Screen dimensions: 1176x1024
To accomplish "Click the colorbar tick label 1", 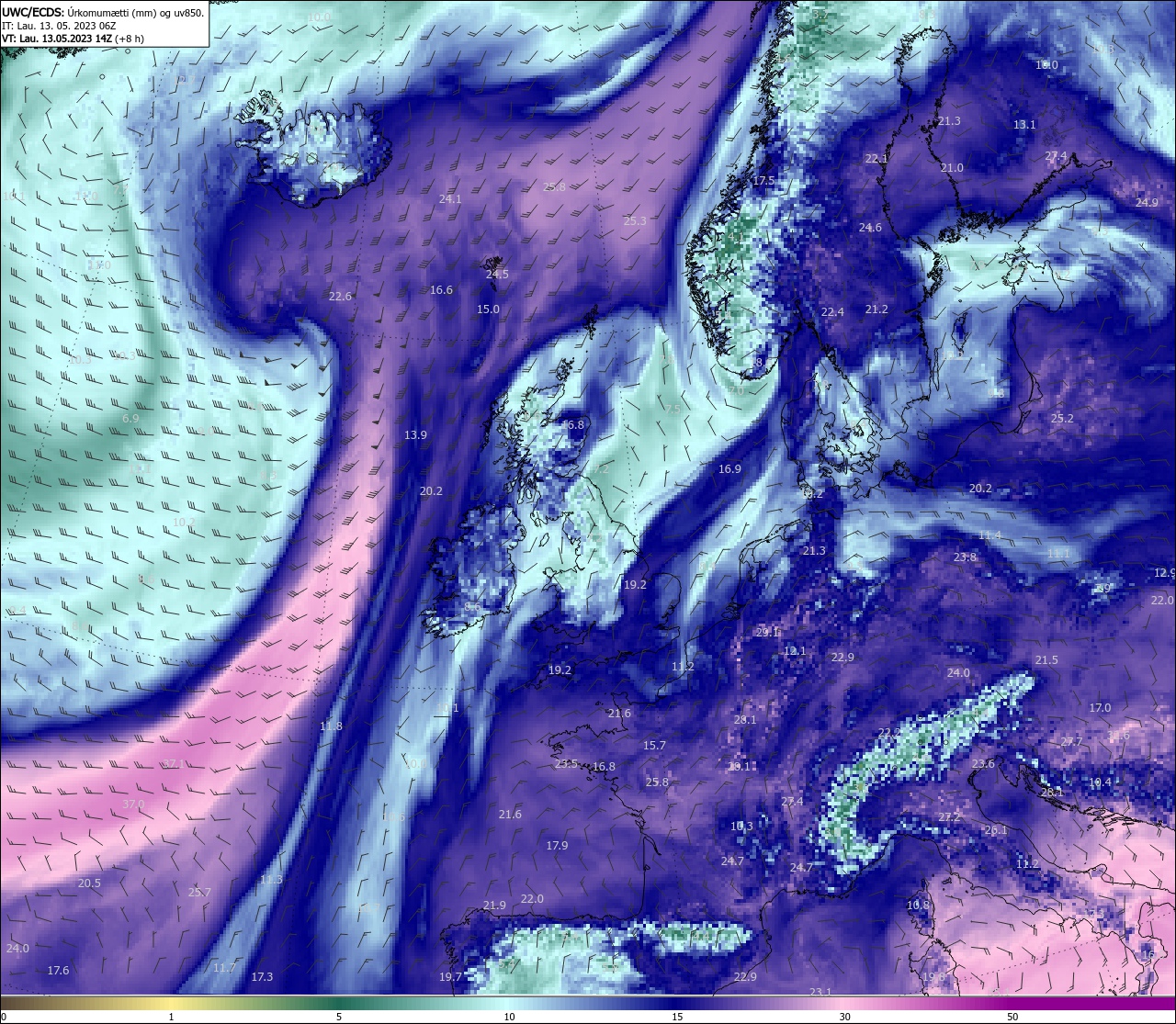I will 172,1017.
